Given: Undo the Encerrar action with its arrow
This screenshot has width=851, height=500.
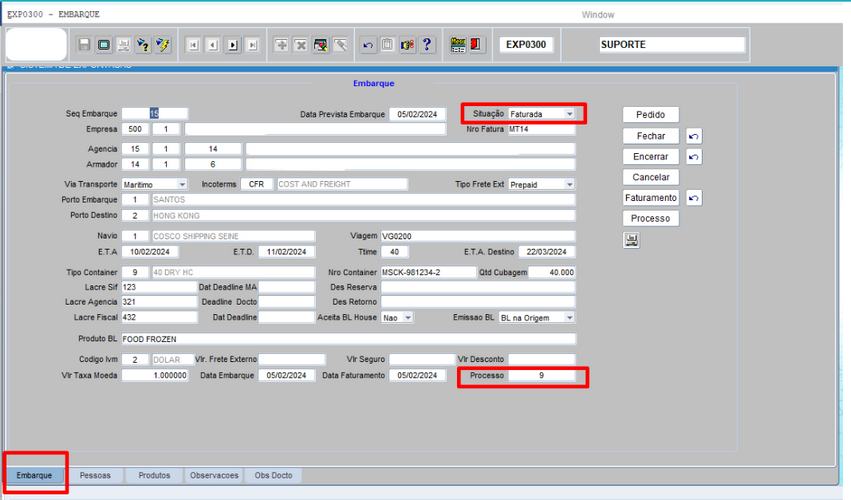Looking at the screenshot, I should tap(694, 157).
